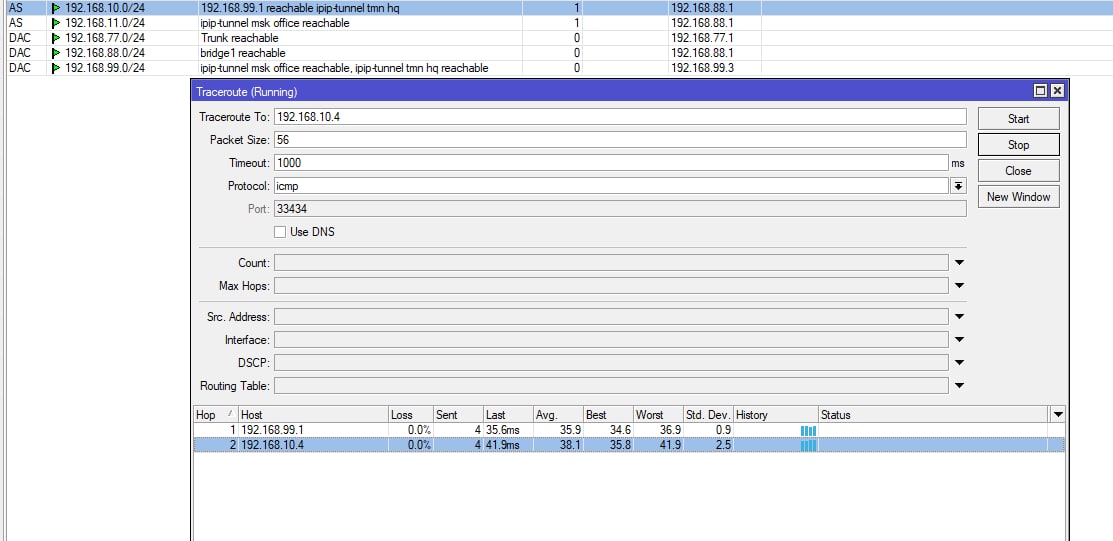1113x541 pixels.
Task: Expand the Count field arrow
Action: pos(960,263)
